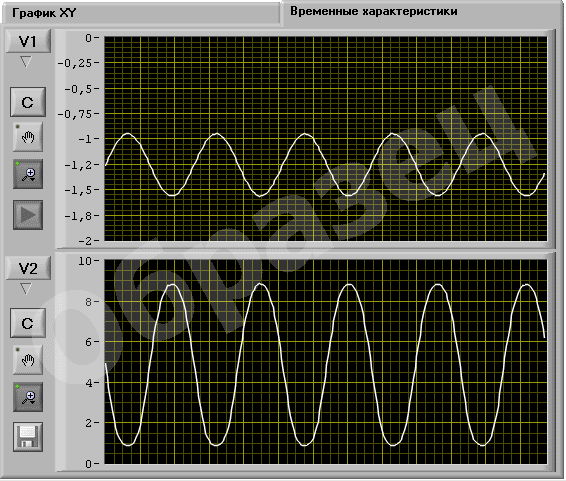Select the zoom magnifier tool for V2 graph
Viewport: 566px width, 481px height.
pos(28,397)
